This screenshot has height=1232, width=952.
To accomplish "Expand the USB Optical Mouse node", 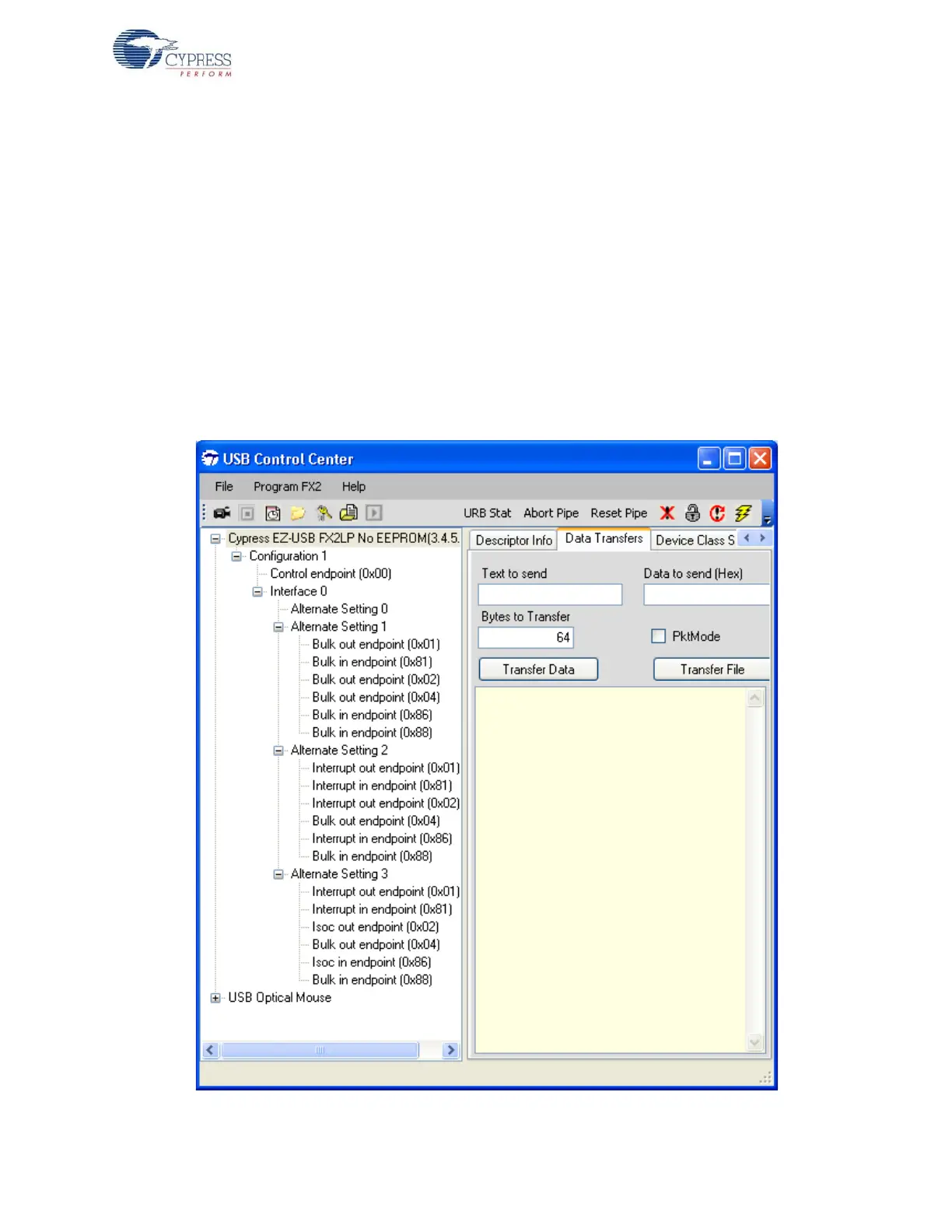I will pos(215,998).
